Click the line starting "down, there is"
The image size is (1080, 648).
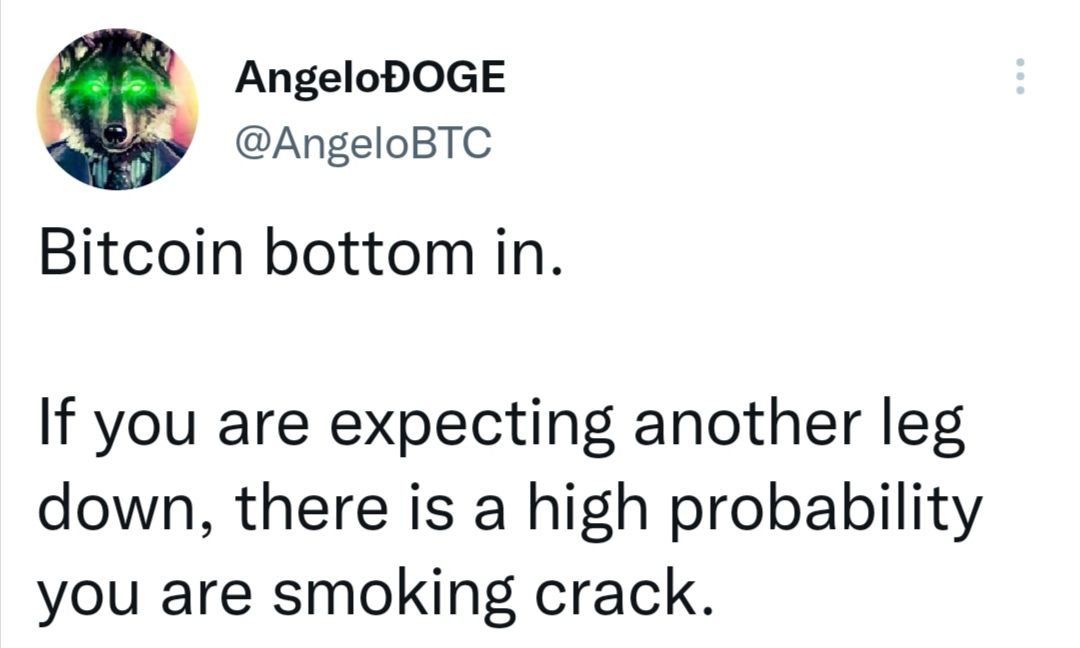[510, 510]
